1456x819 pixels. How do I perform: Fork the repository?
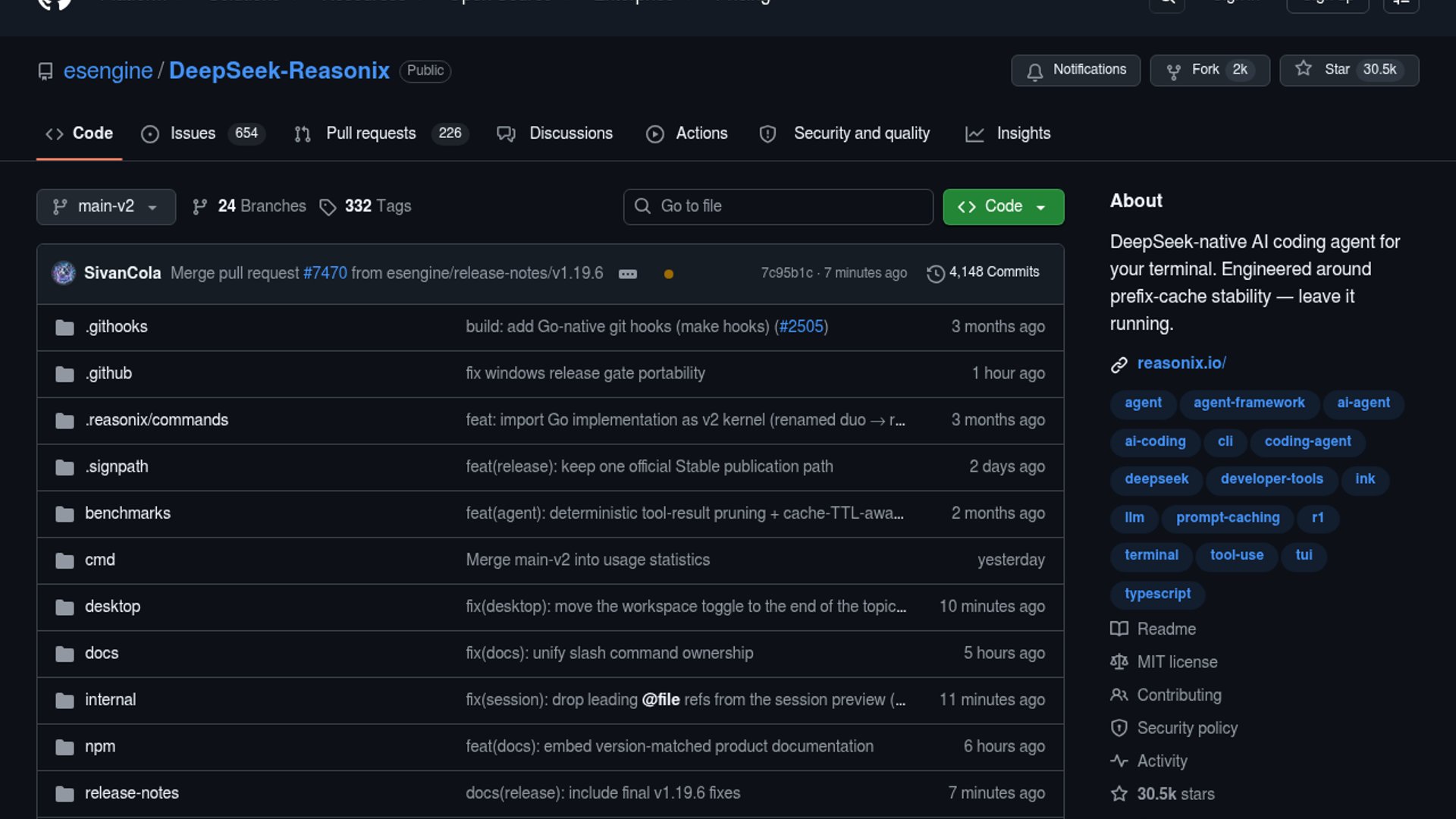pos(1210,71)
